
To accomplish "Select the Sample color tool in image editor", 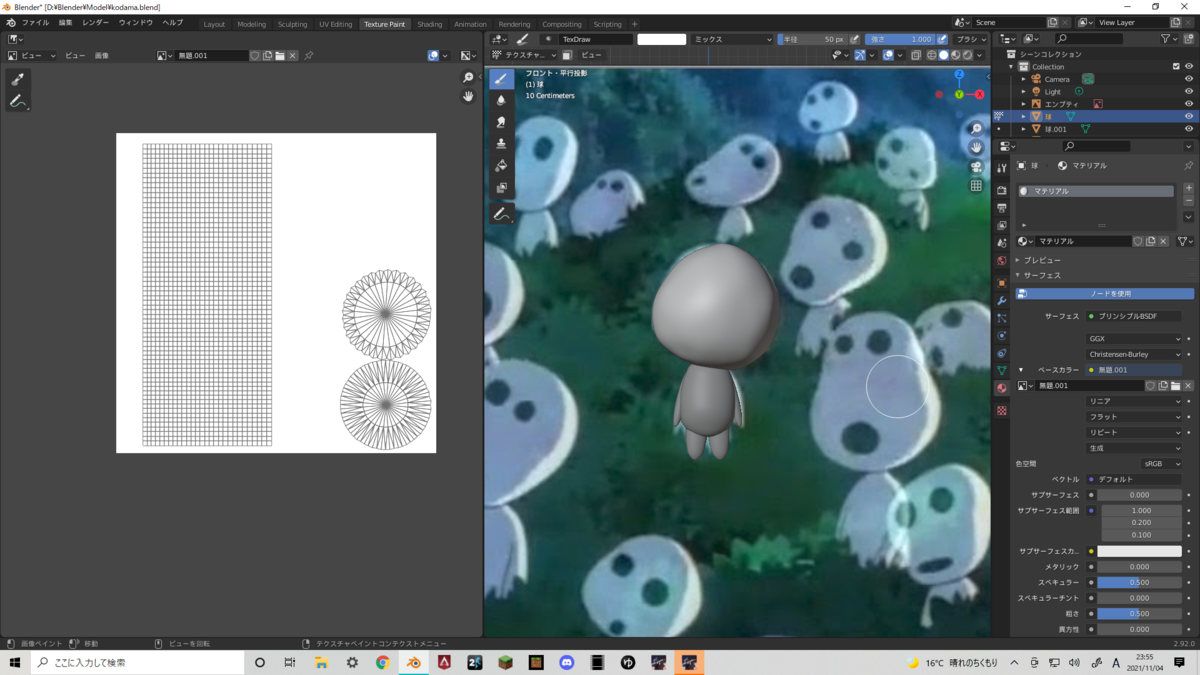I will point(17,80).
